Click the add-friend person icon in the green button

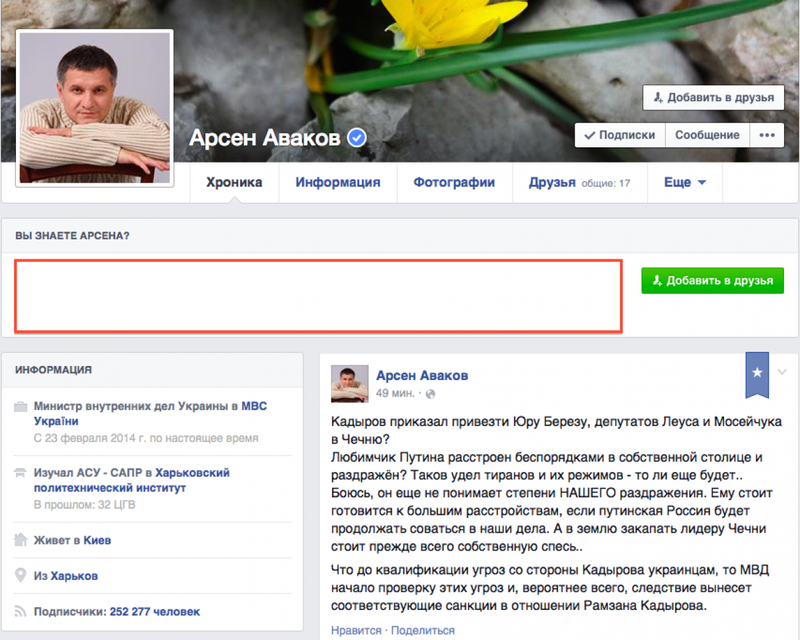tap(656, 281)
